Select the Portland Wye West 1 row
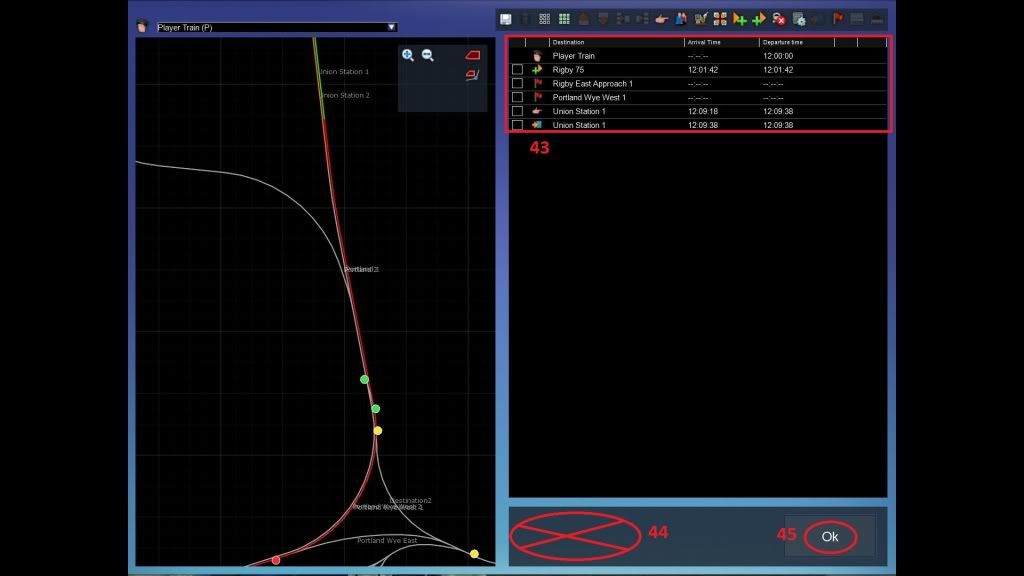This screenshot has width=1024, height=576. coord(697,97)
